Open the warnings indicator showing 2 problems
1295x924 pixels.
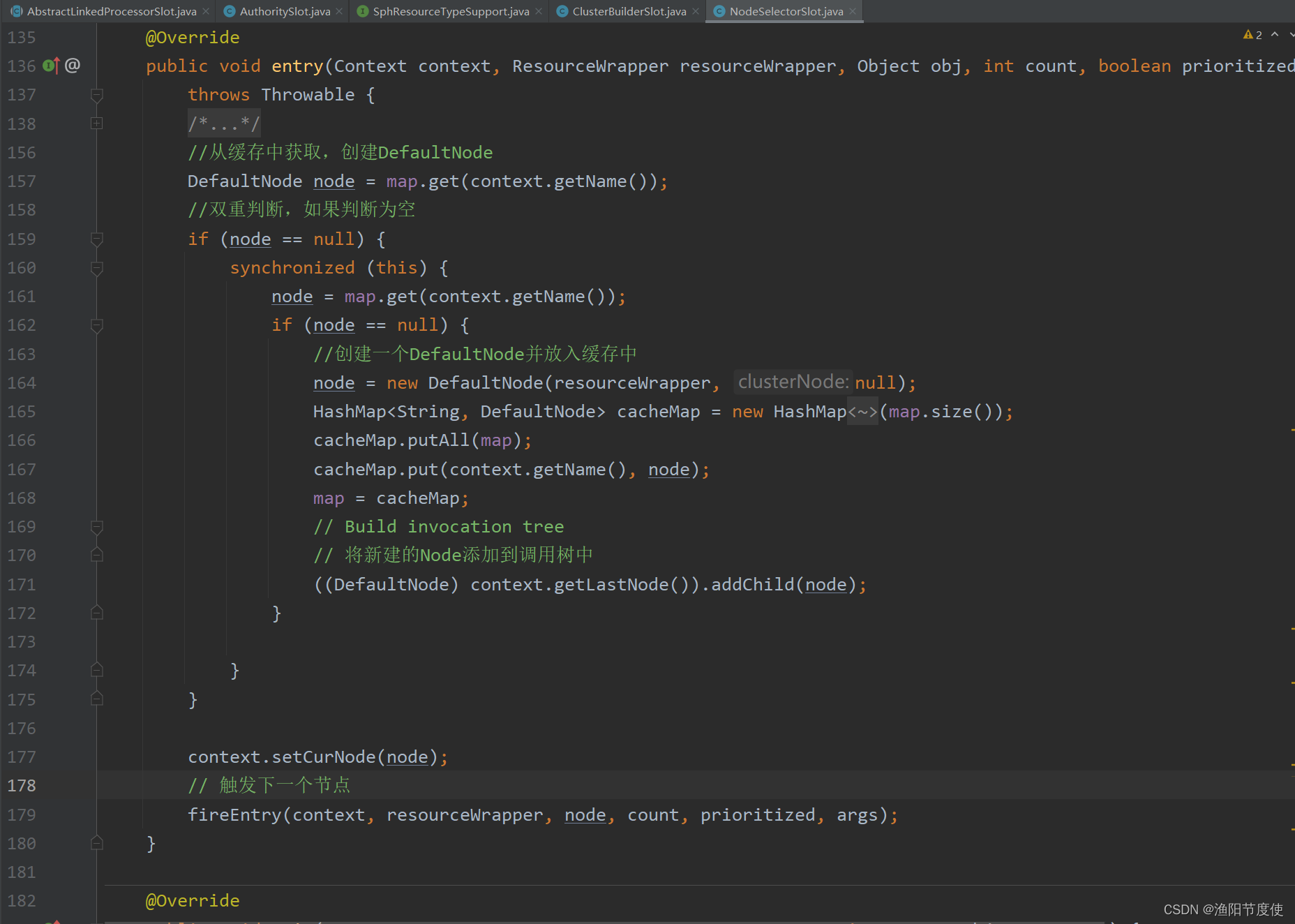pyautogui.click(x=1252, y=35)
